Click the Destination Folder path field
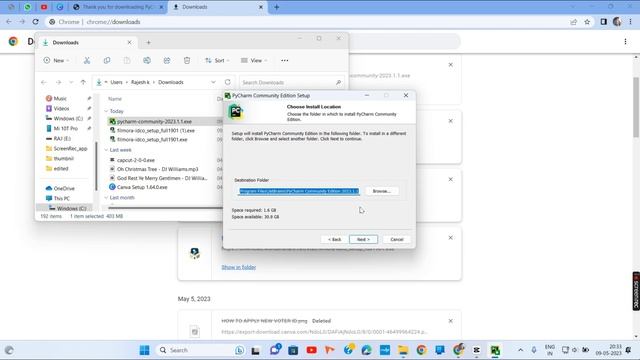The image size is (640, 360). (x=299, y=191)
